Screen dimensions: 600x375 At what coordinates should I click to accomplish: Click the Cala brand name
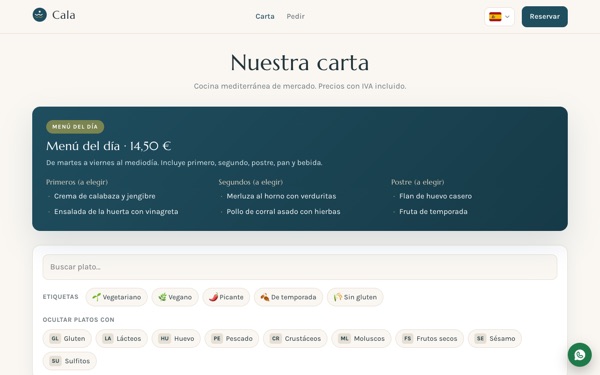tap(64, 15)
